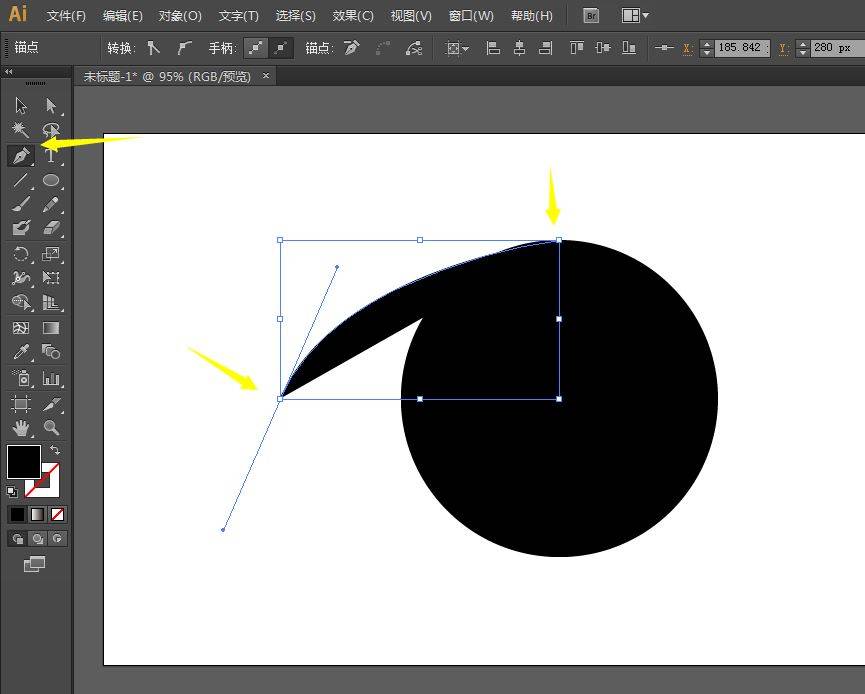
Task: Select the Direct Selection tool
Action: 51,106
